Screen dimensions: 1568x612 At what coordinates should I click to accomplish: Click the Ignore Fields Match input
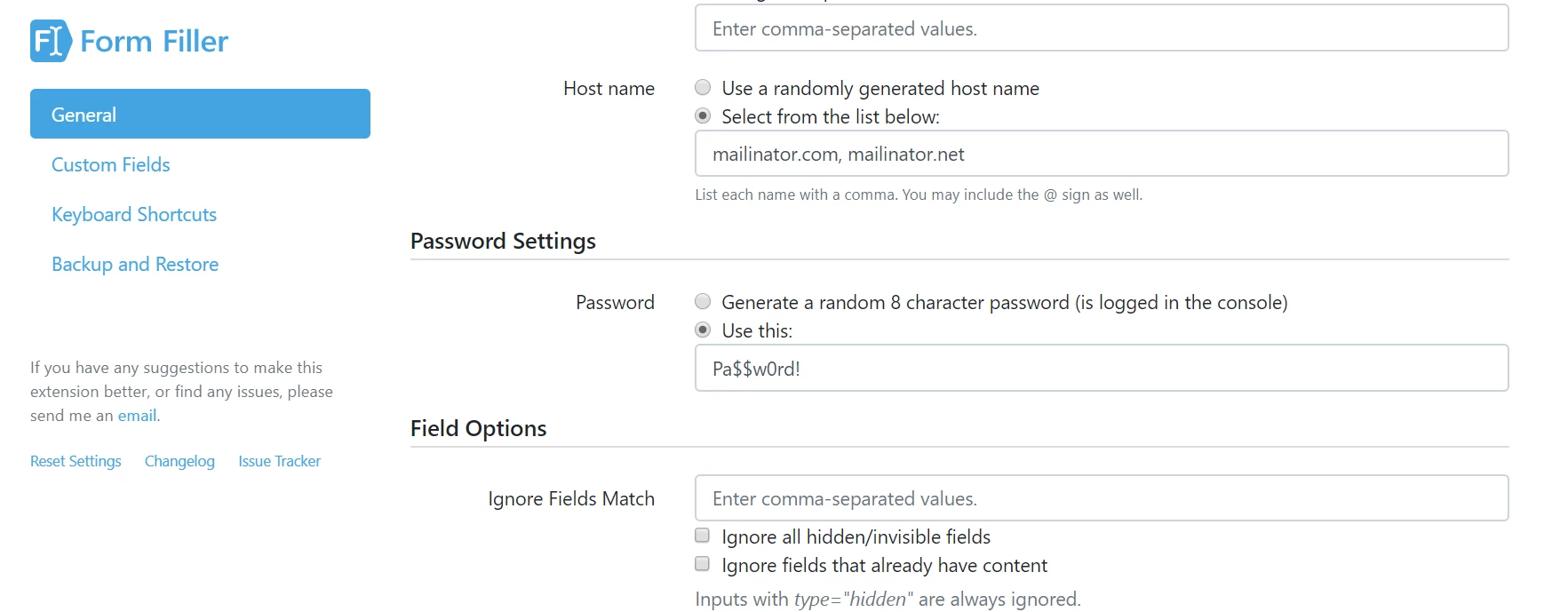click(1101, 498)
